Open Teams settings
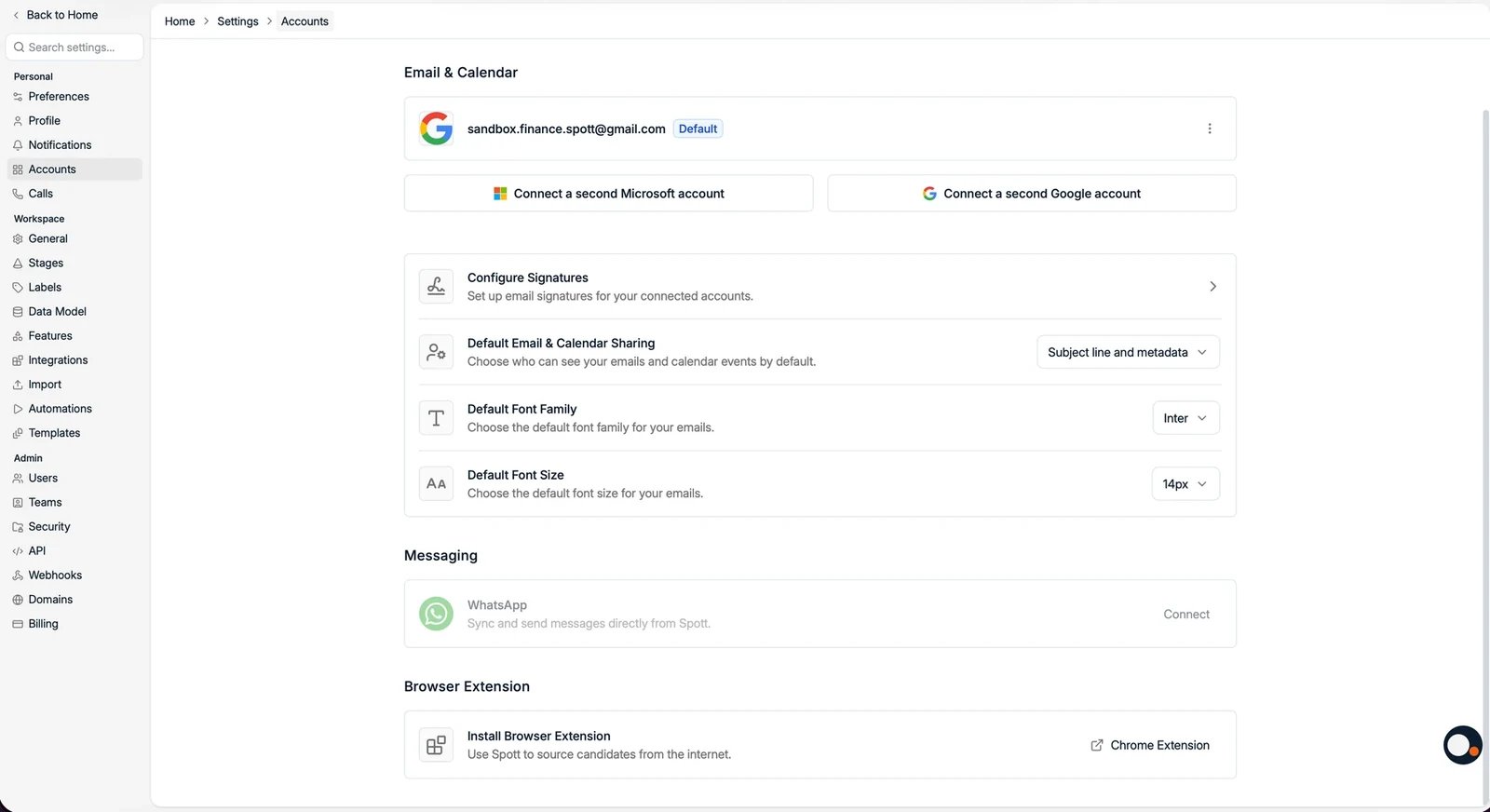The image size is (1490, 812). tap(74, 503)
